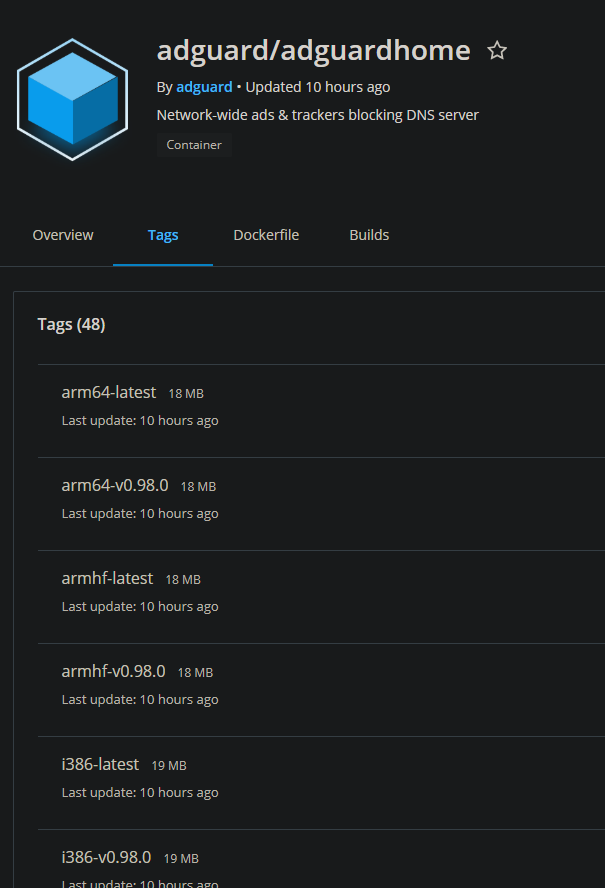Select the arm64-v0.98.0 tag
The height and width of the screenshot is (888, 605).
114,485
